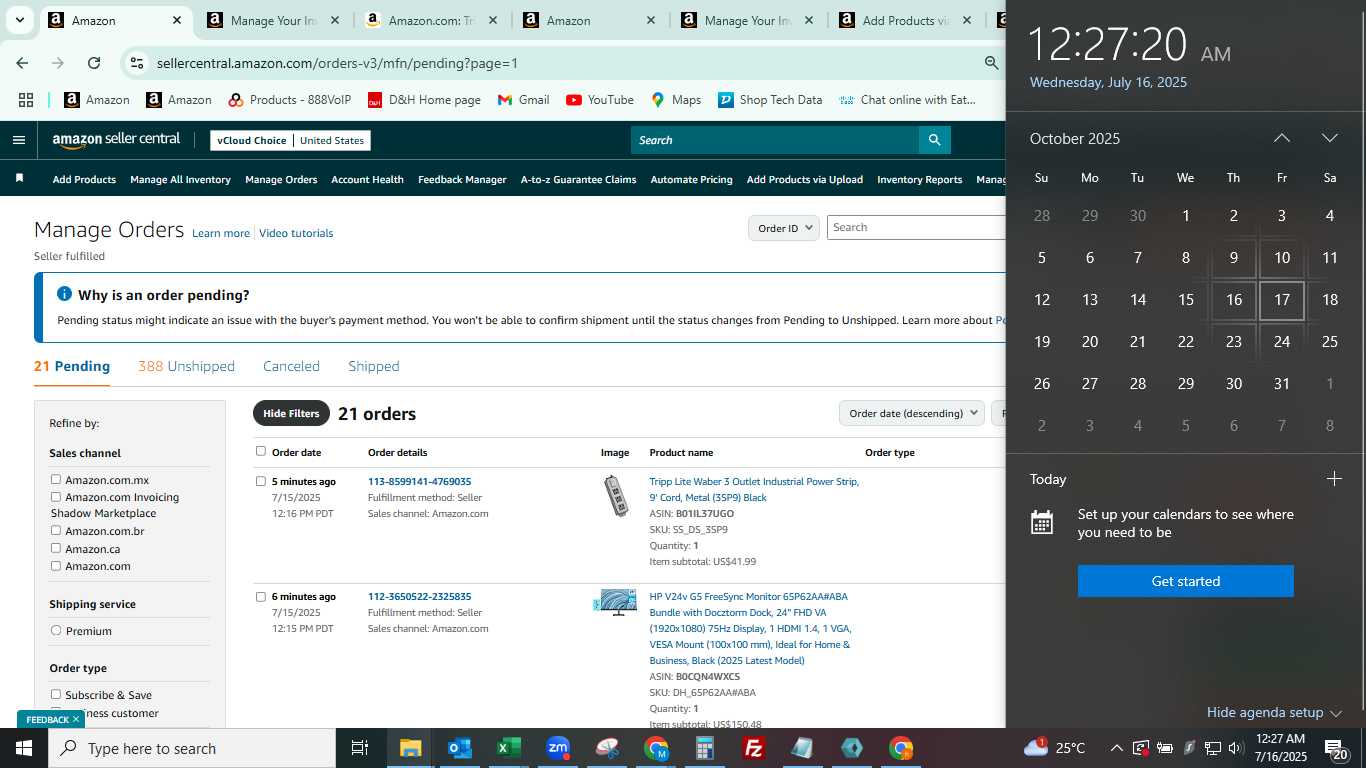Open the volume speaker tray icon
1366x768 pixels.
[x=1235, y=748]
